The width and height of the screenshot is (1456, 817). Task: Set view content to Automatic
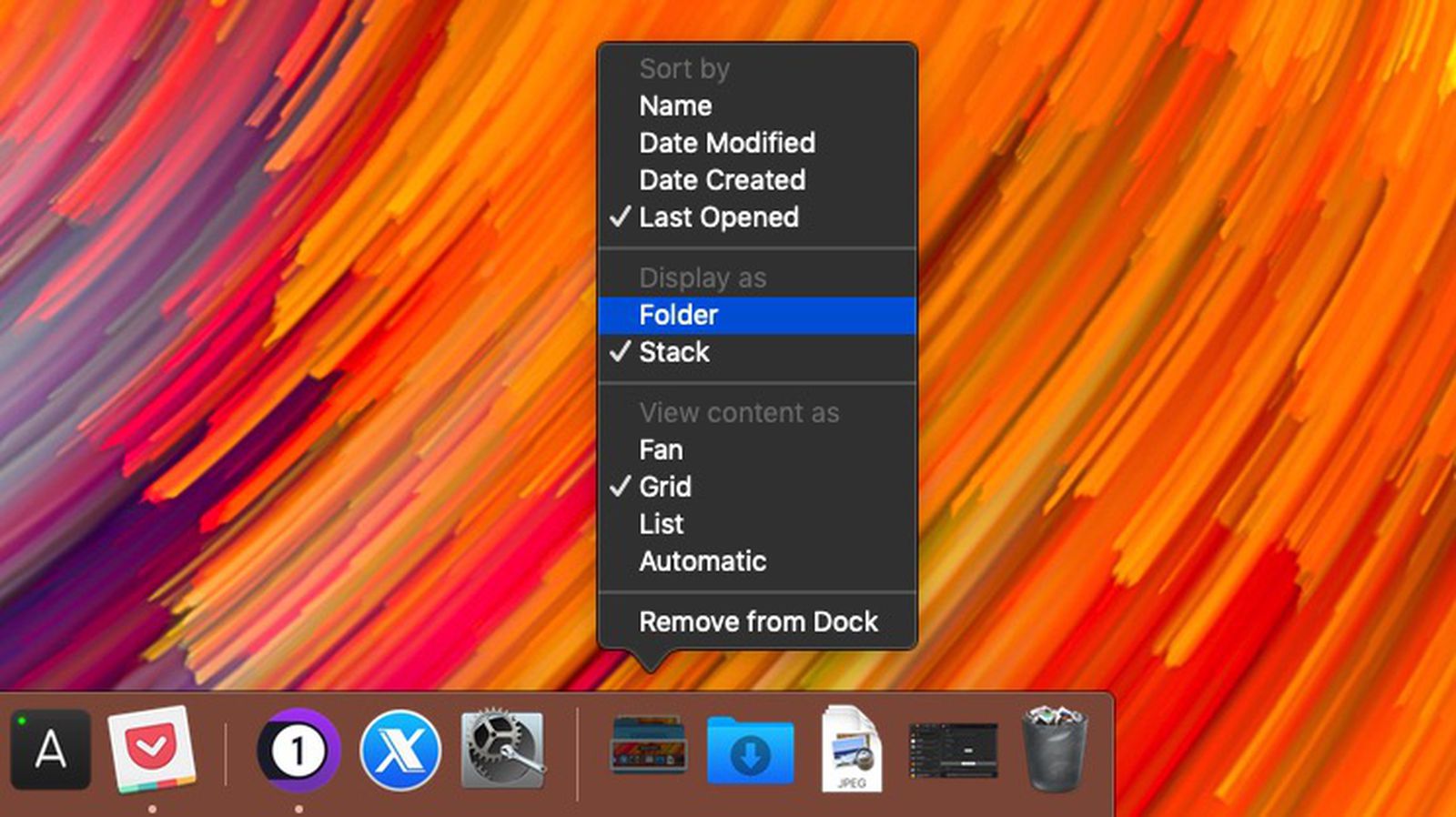coord(757,561)
